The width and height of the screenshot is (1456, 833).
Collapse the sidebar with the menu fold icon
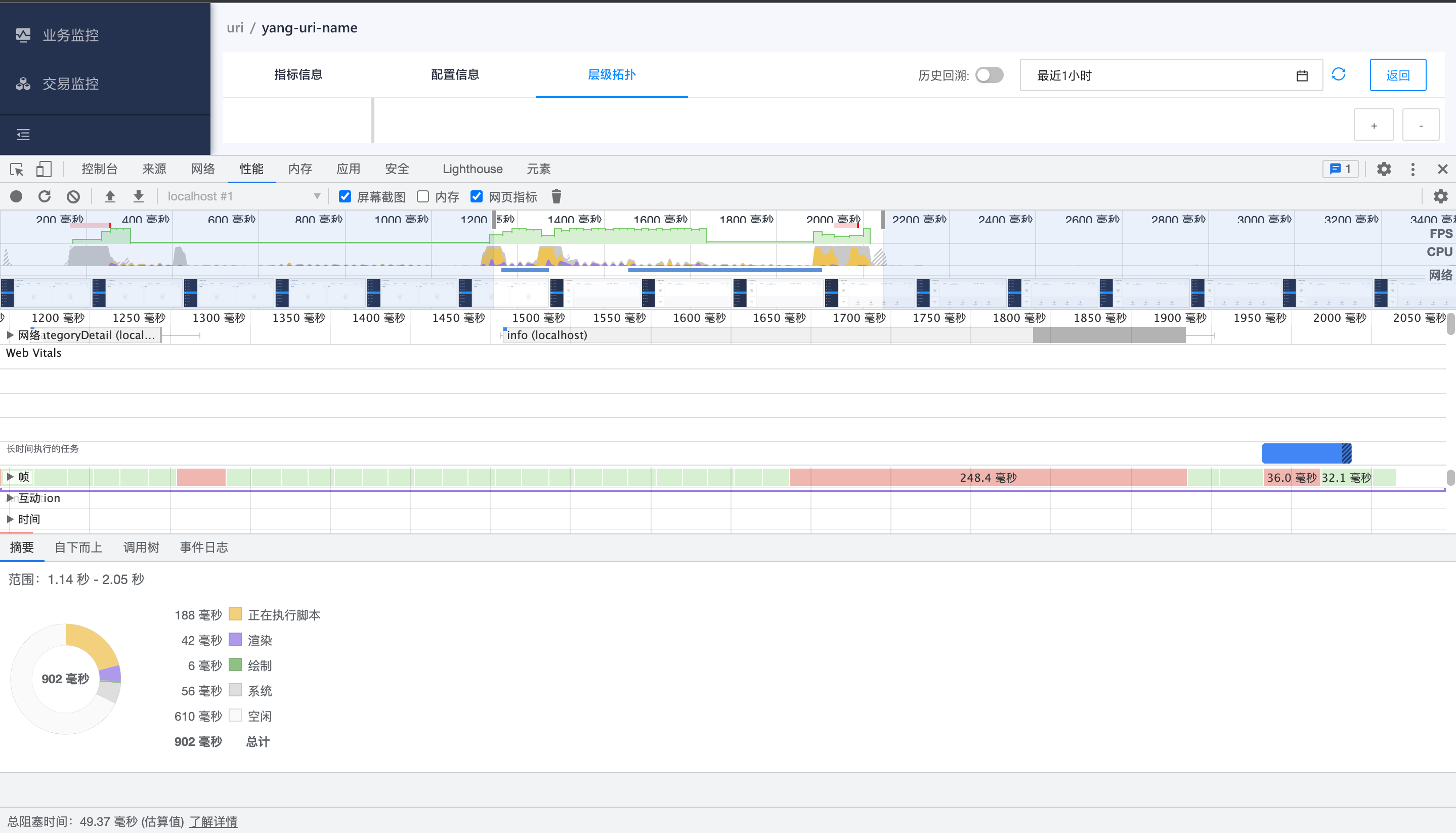click(23, 135)
